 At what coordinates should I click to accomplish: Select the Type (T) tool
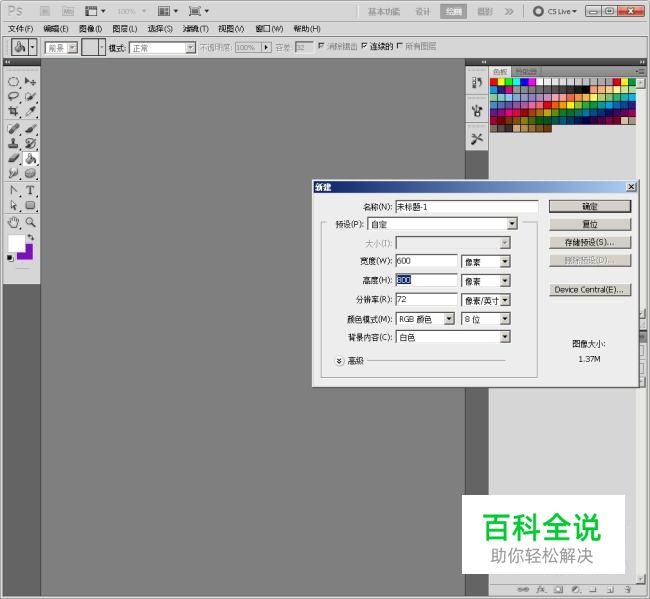coord(30,190)
